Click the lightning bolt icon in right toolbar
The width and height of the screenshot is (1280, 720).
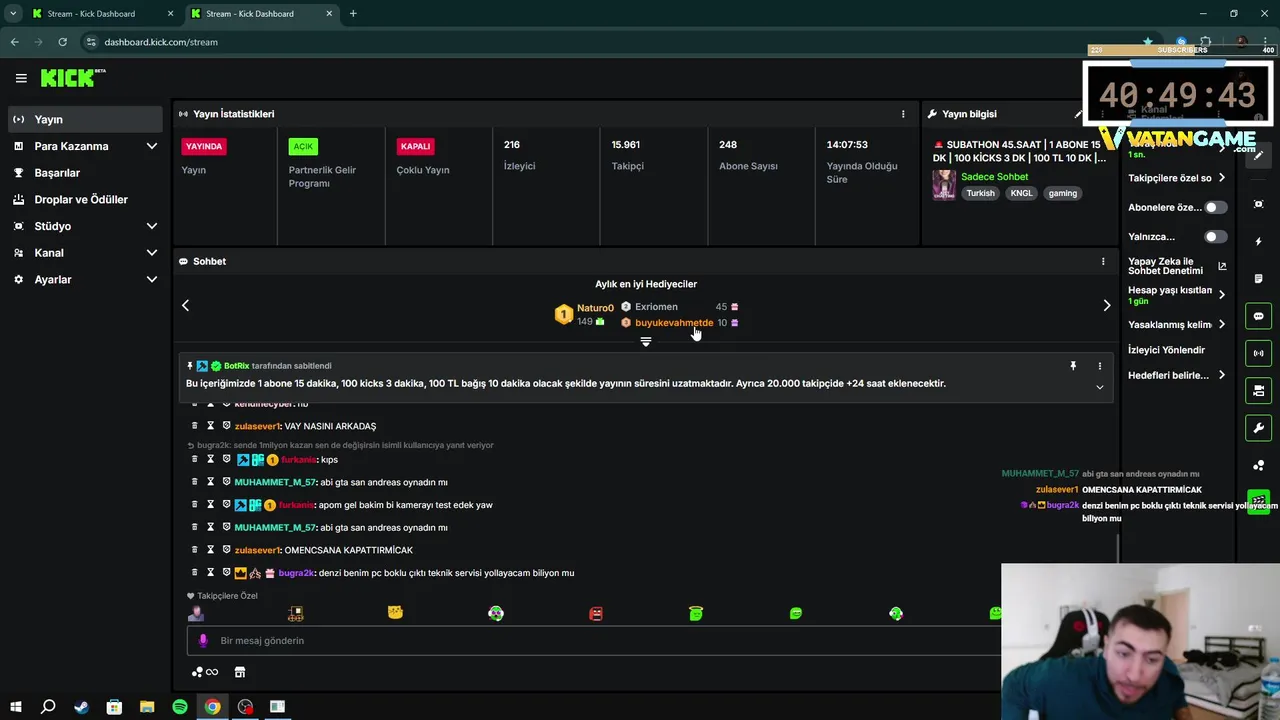click(1258, 242)
